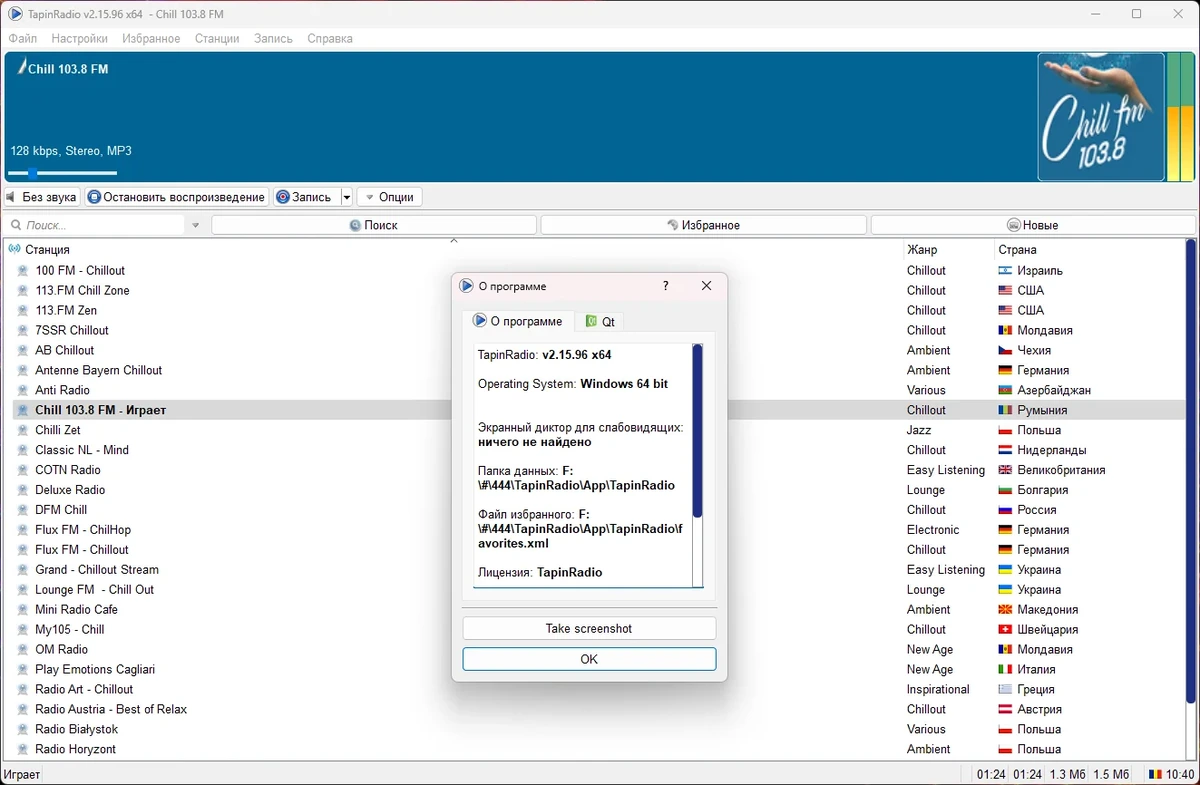Click the Azerbaijan flag icon

[1005, 390]
